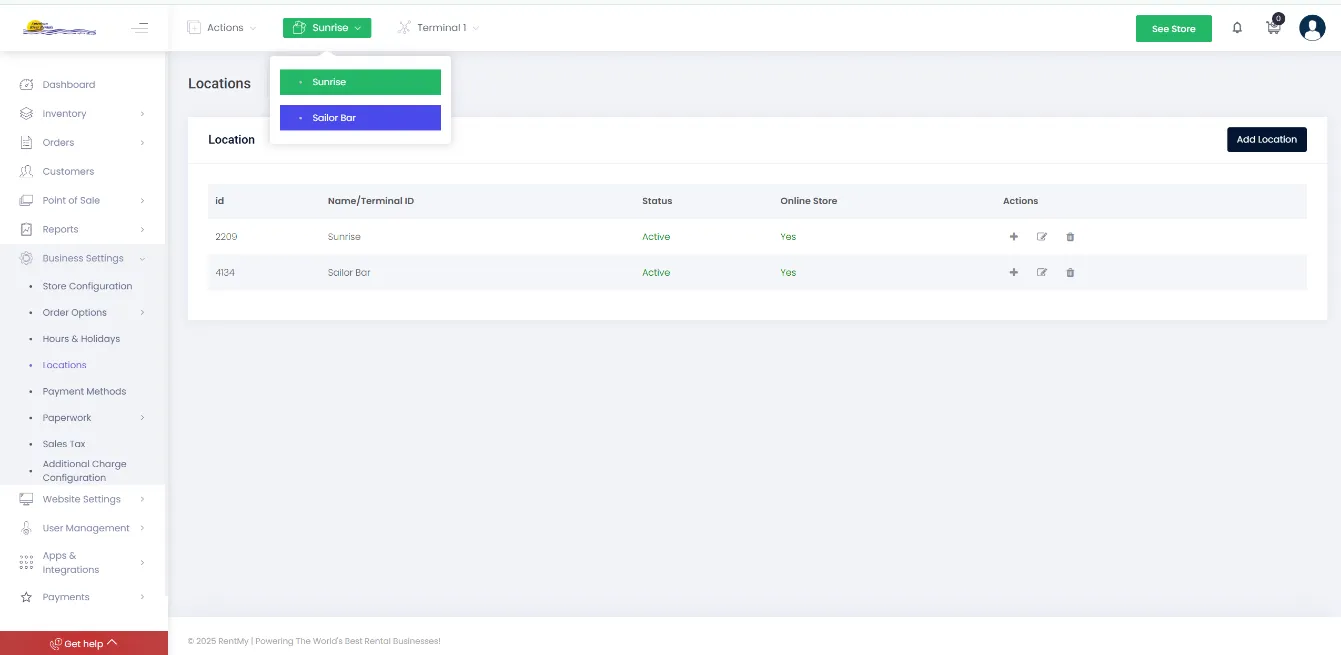Click the See Store button
The width and height of the screenshot is (1341, 655).
[1173, 28]
